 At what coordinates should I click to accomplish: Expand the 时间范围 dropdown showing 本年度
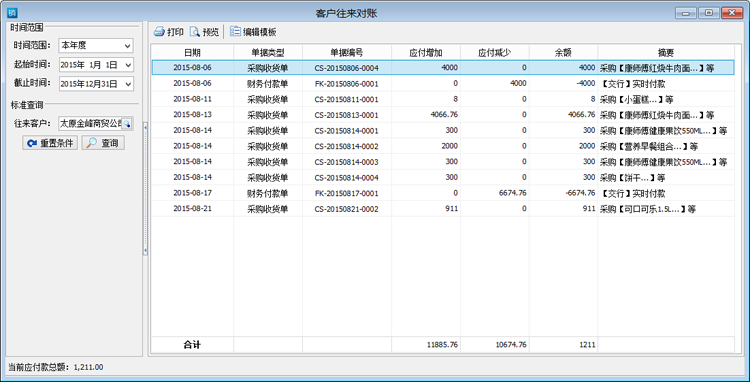128,46
